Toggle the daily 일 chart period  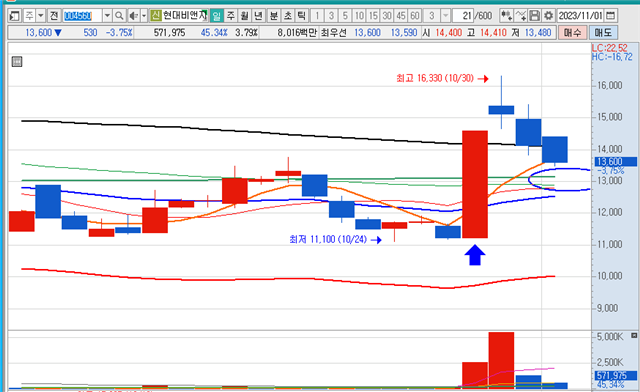click(x=216, y=16)
